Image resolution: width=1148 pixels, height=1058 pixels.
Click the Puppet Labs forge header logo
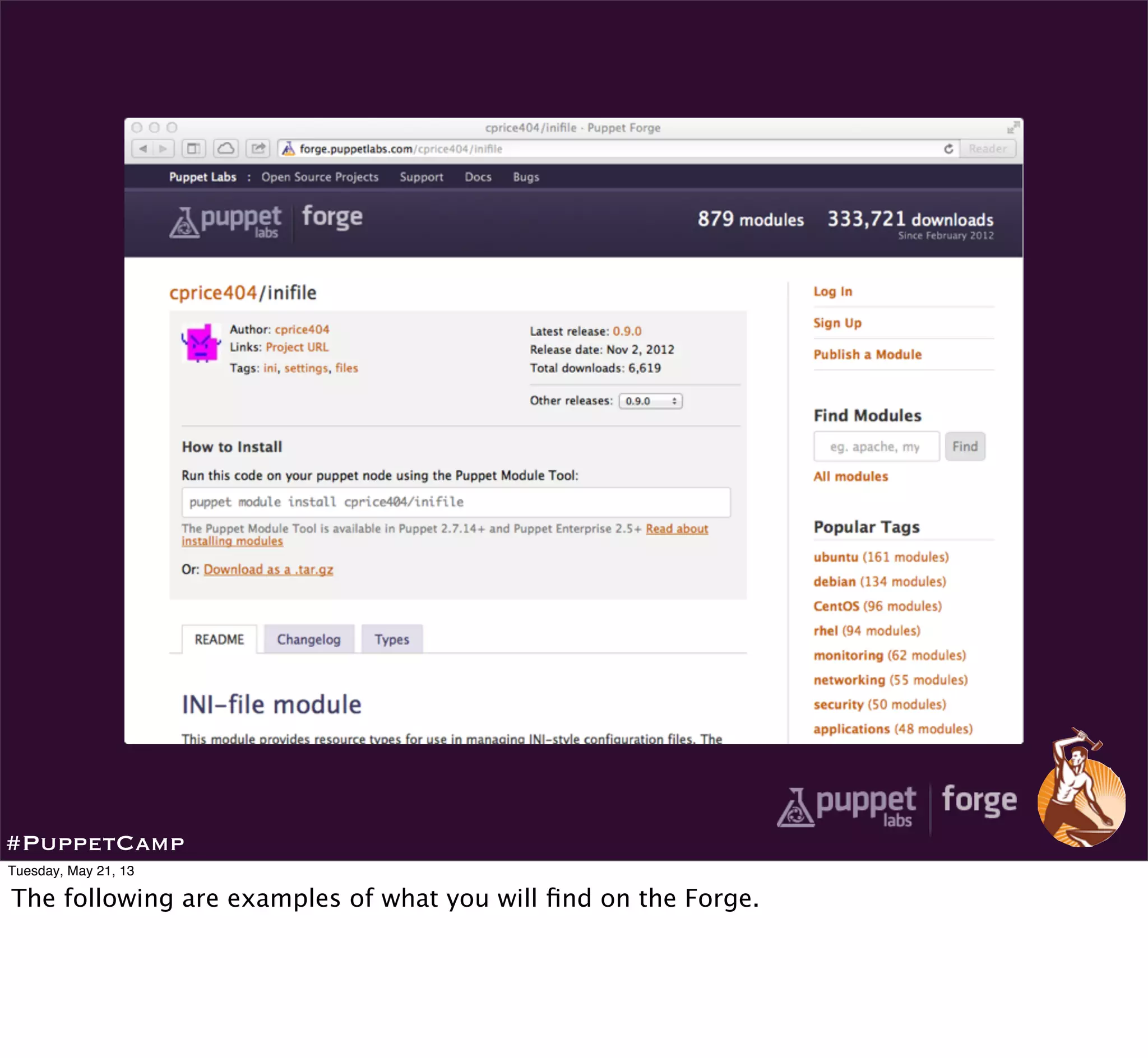(266, 221)
